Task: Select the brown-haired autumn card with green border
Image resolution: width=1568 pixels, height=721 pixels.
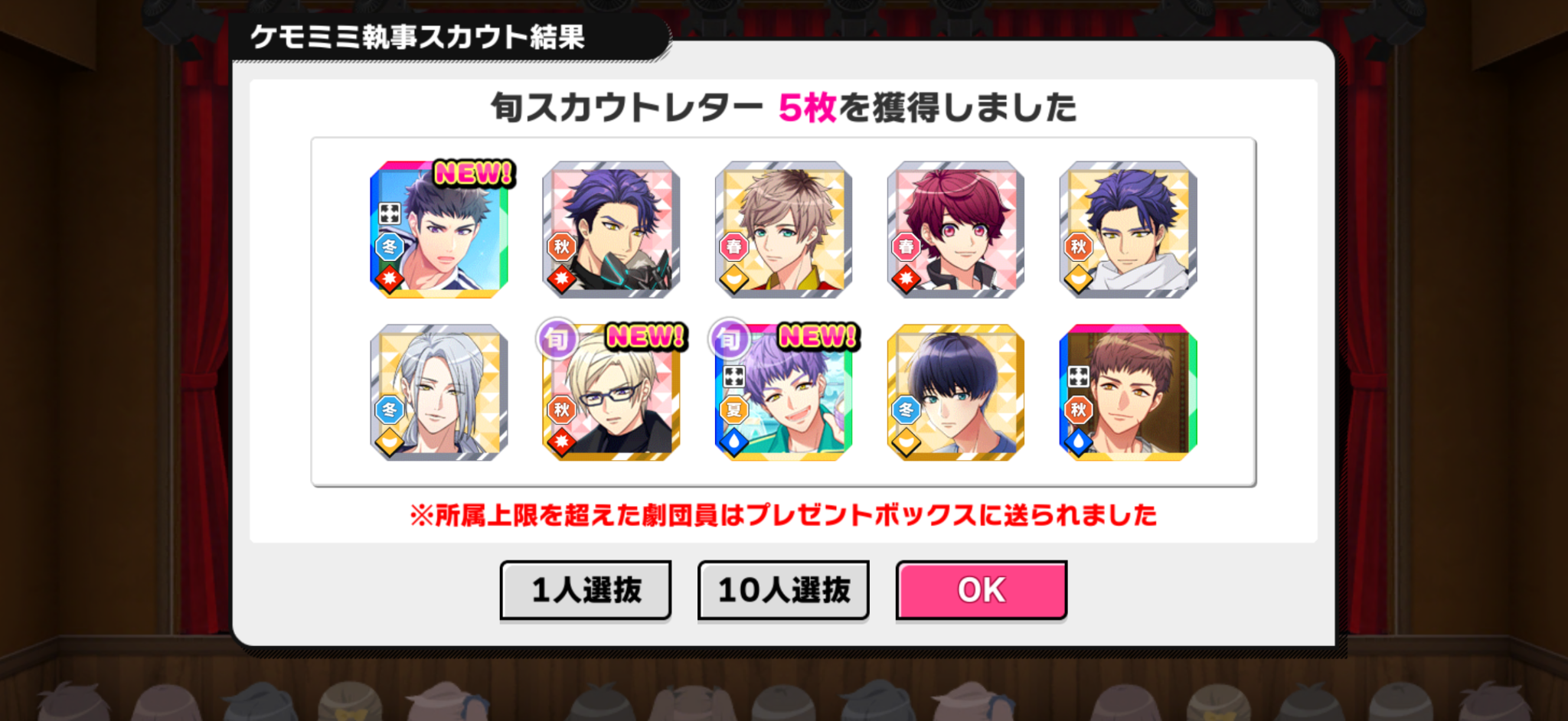Action: tap(1128, 392)
